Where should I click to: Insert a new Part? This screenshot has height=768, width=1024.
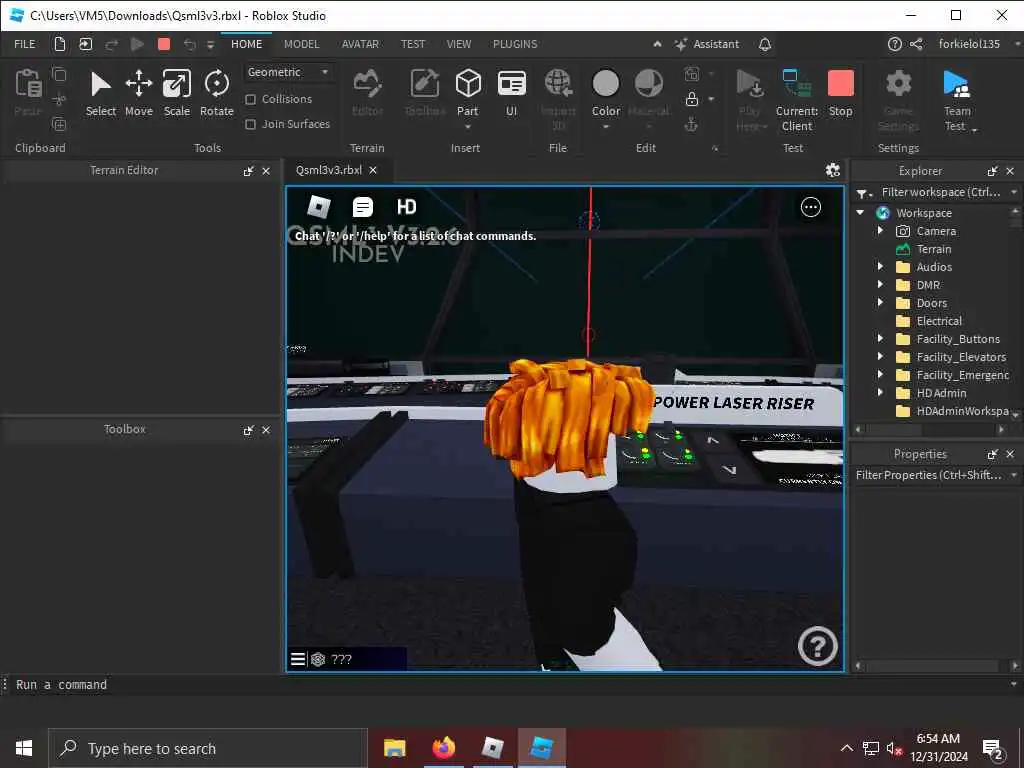click(x=468, y=93)
